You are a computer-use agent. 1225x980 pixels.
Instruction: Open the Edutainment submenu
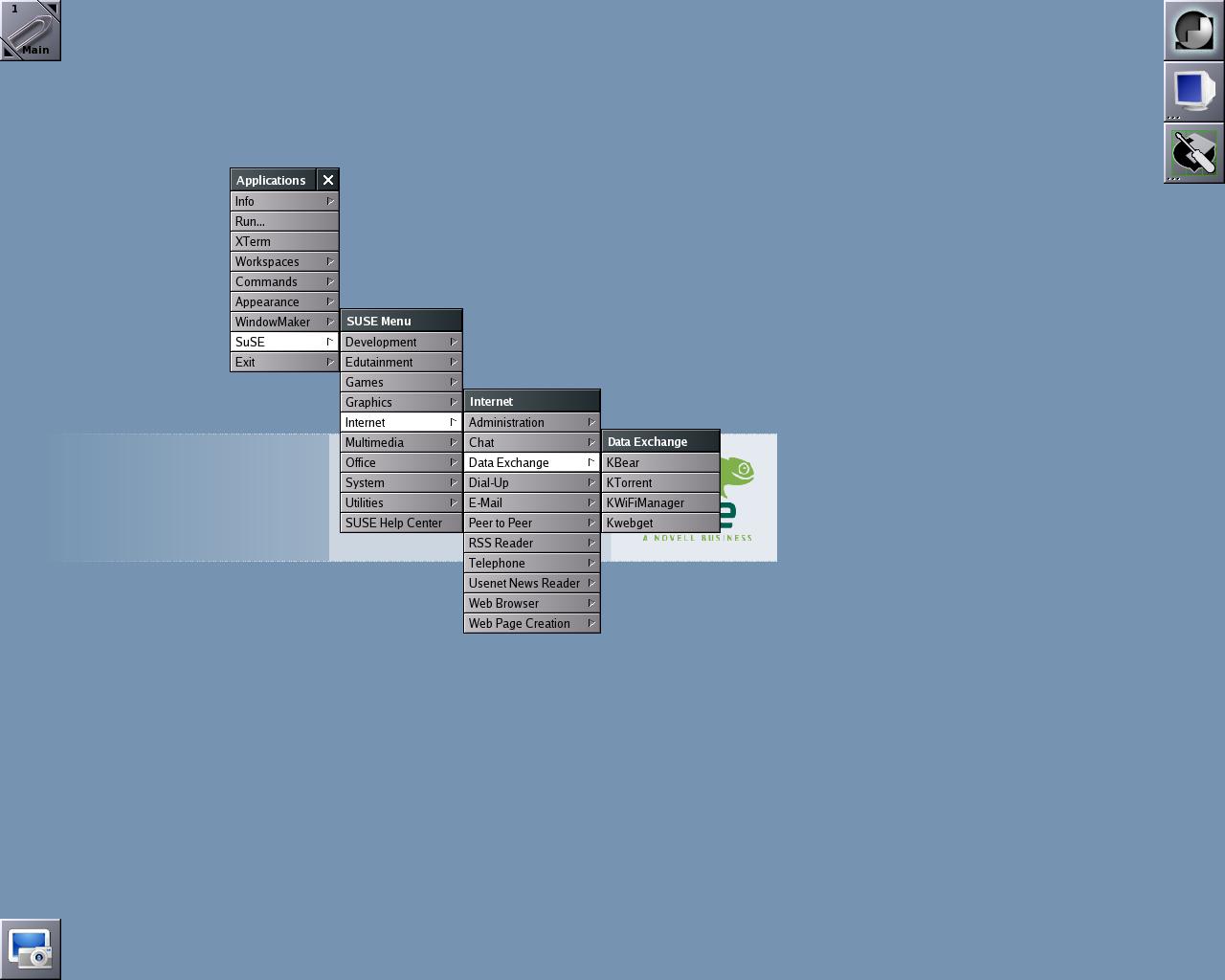point(401,362)
